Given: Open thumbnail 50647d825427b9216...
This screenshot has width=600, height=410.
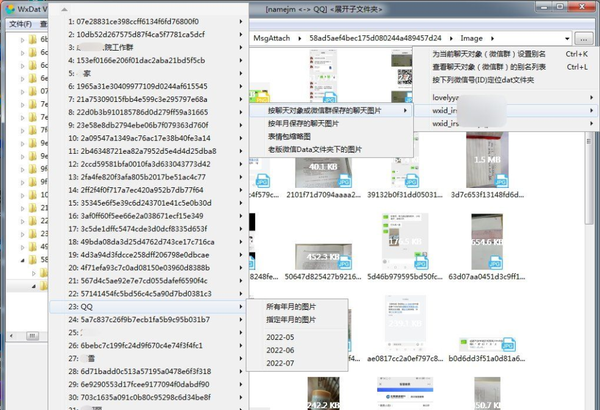Looking at the screenshot, I should 323,257.
